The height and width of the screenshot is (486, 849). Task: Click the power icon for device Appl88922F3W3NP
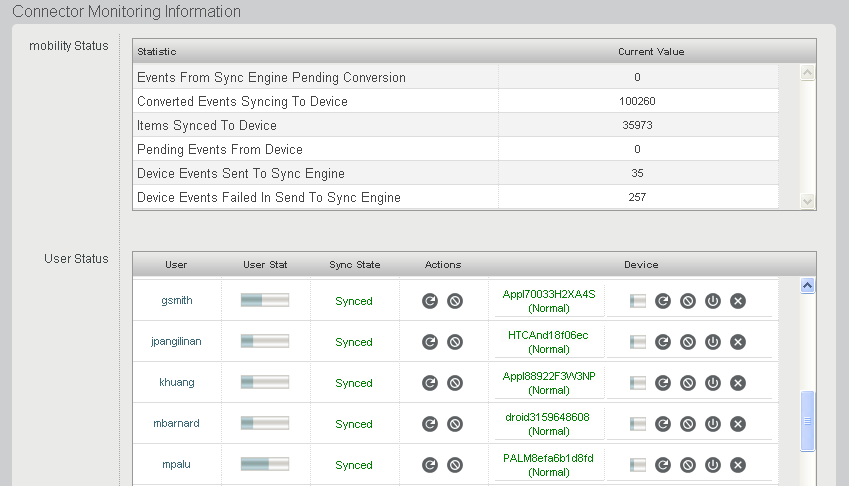[x=713, y=383]
